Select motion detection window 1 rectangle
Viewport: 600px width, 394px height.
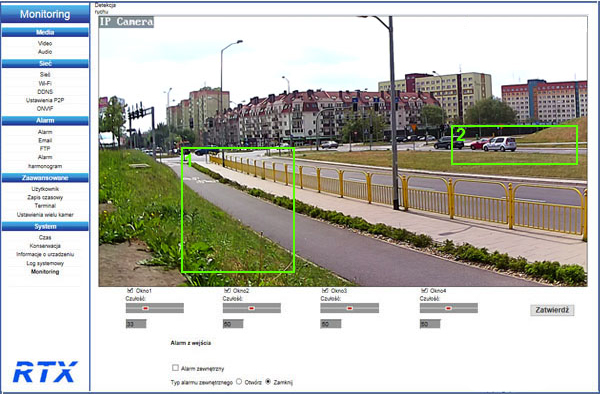point(238,210)
